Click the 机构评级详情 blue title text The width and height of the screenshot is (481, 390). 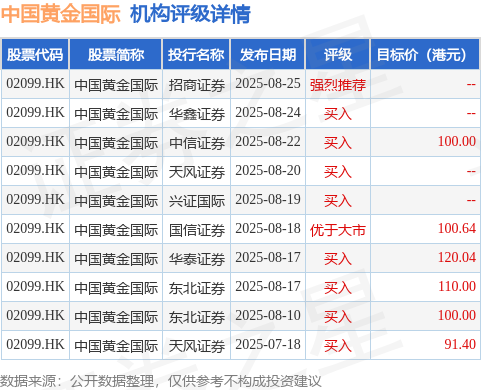point(190,14)
